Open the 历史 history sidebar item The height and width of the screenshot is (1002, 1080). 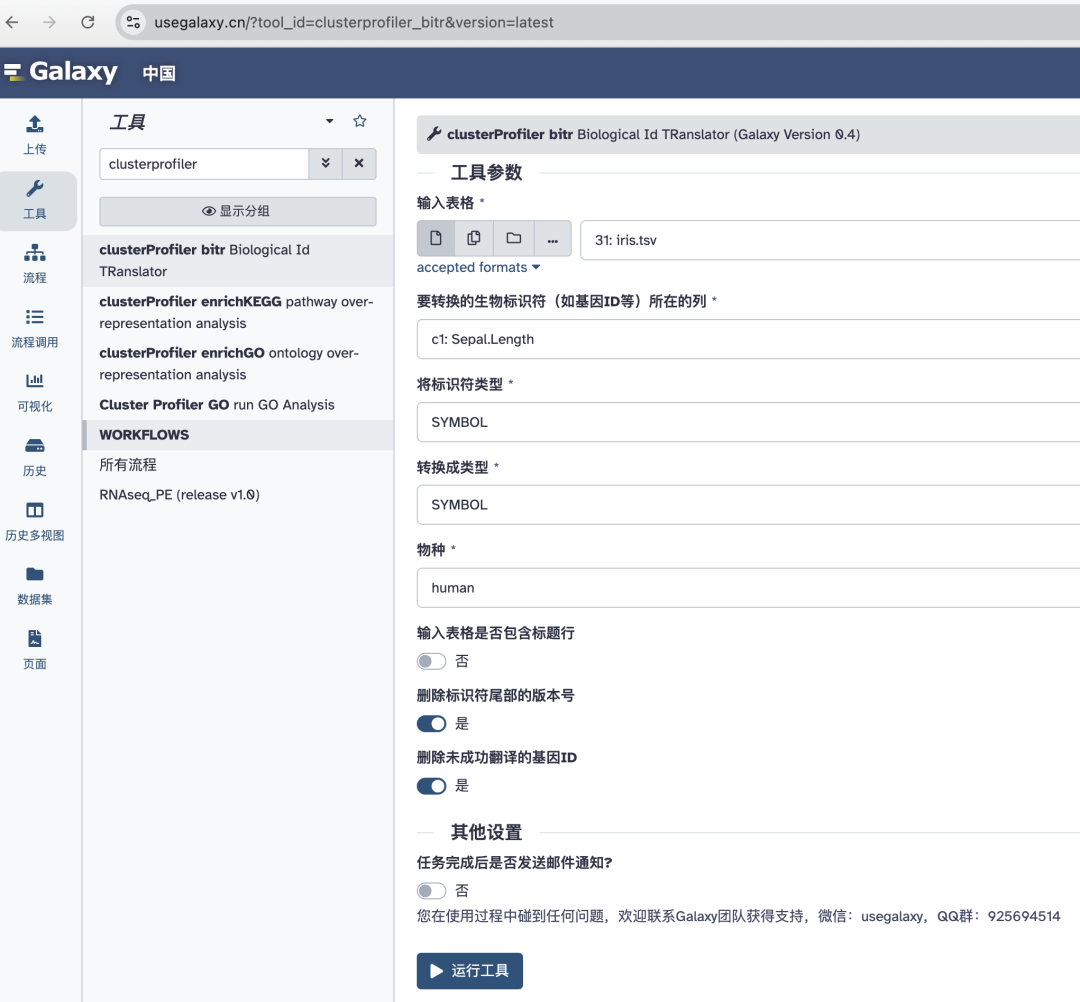pyautogui.click(x=34, y=457)
